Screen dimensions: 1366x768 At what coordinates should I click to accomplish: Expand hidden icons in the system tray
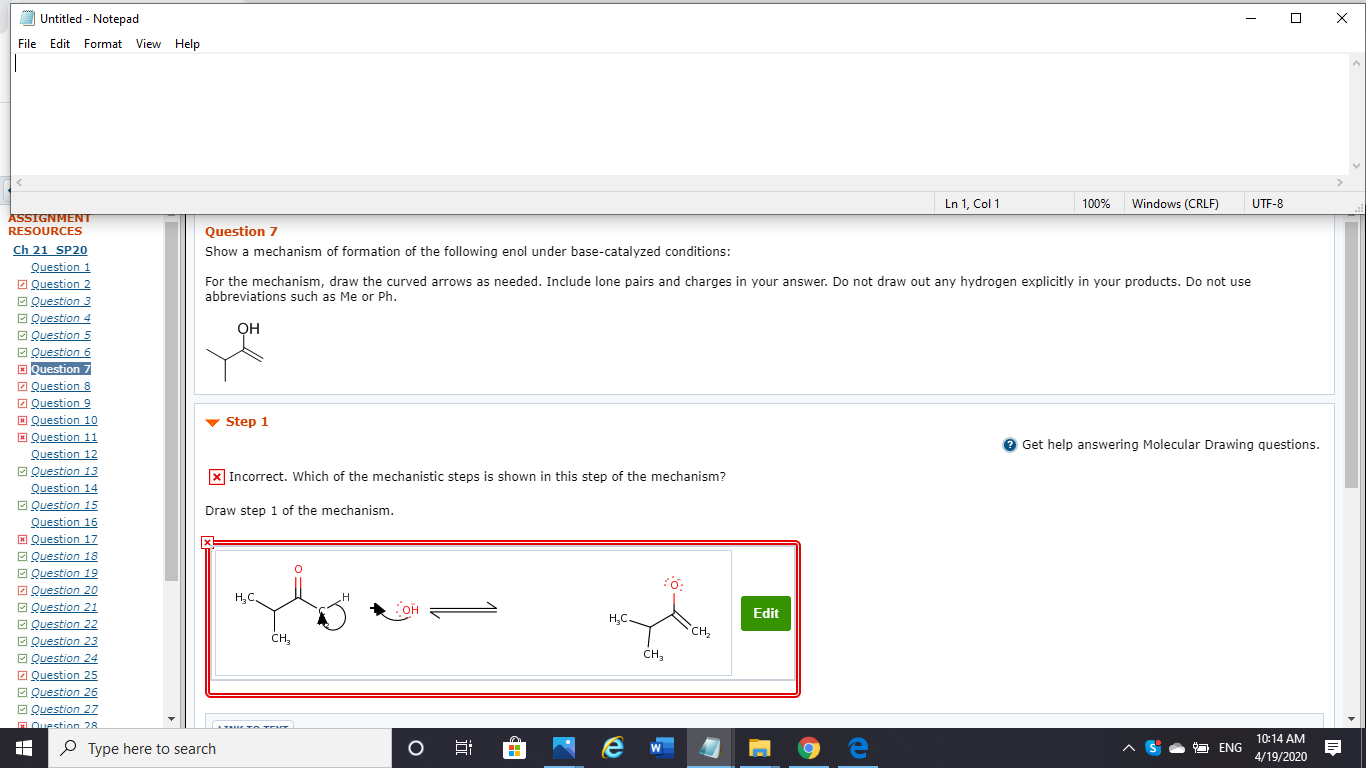1128,747
